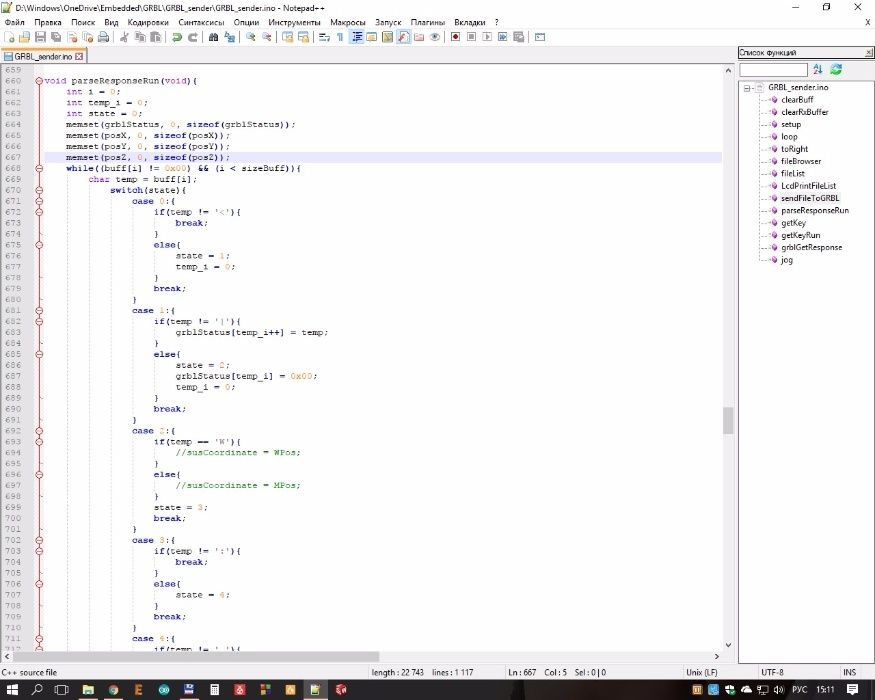Collapse the parseResponseRun function fold marker

pyautogui.click(x=39, y=81)
